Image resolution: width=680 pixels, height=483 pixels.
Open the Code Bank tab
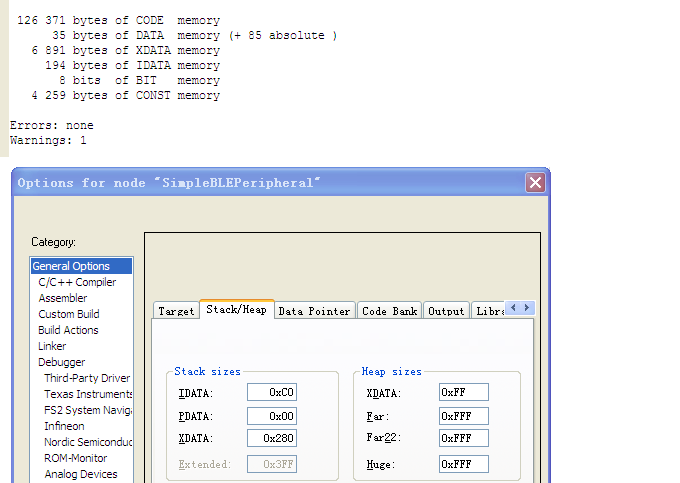389,311
